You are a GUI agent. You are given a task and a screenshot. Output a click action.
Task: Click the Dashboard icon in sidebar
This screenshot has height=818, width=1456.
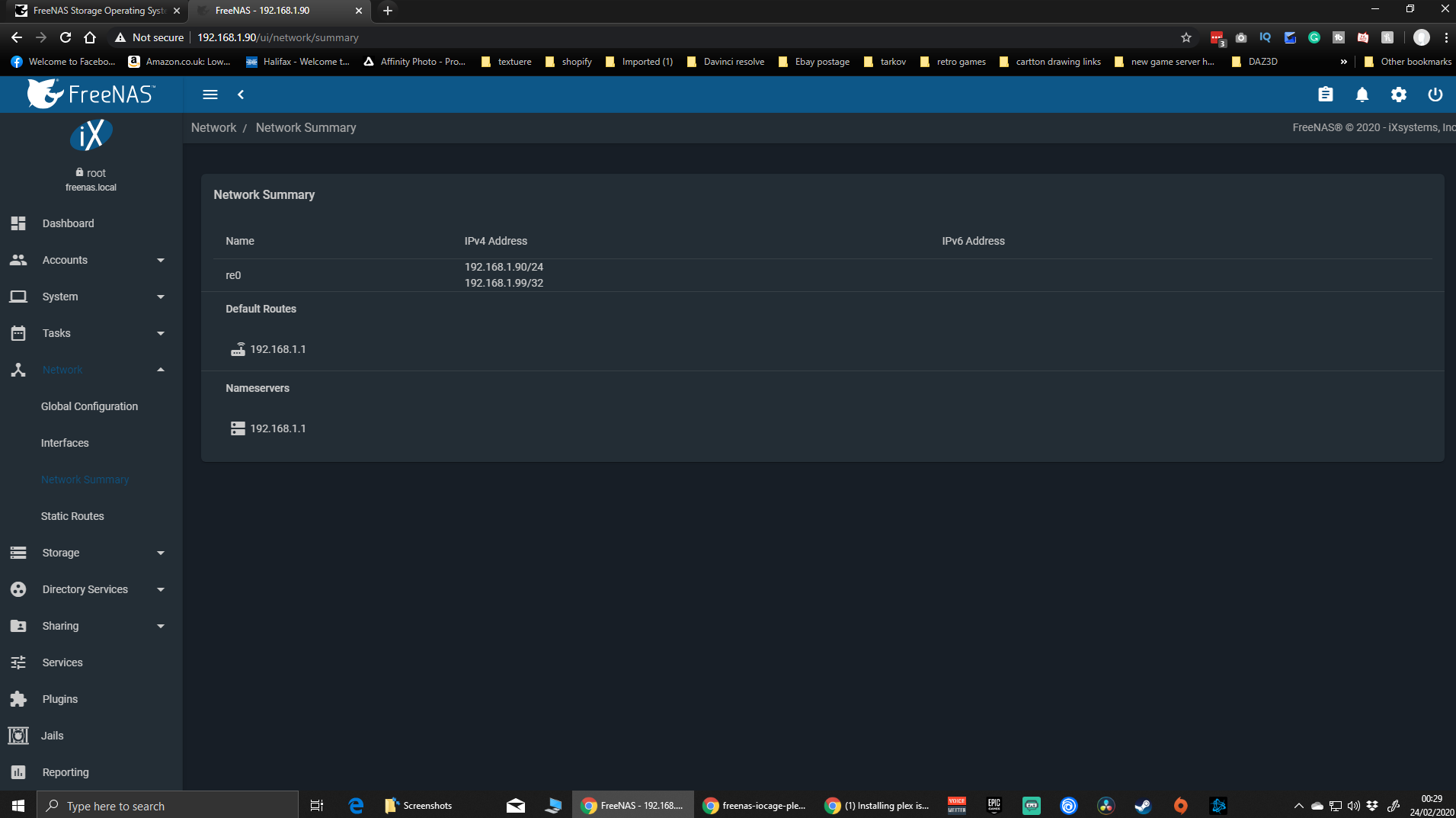(18, 223)
